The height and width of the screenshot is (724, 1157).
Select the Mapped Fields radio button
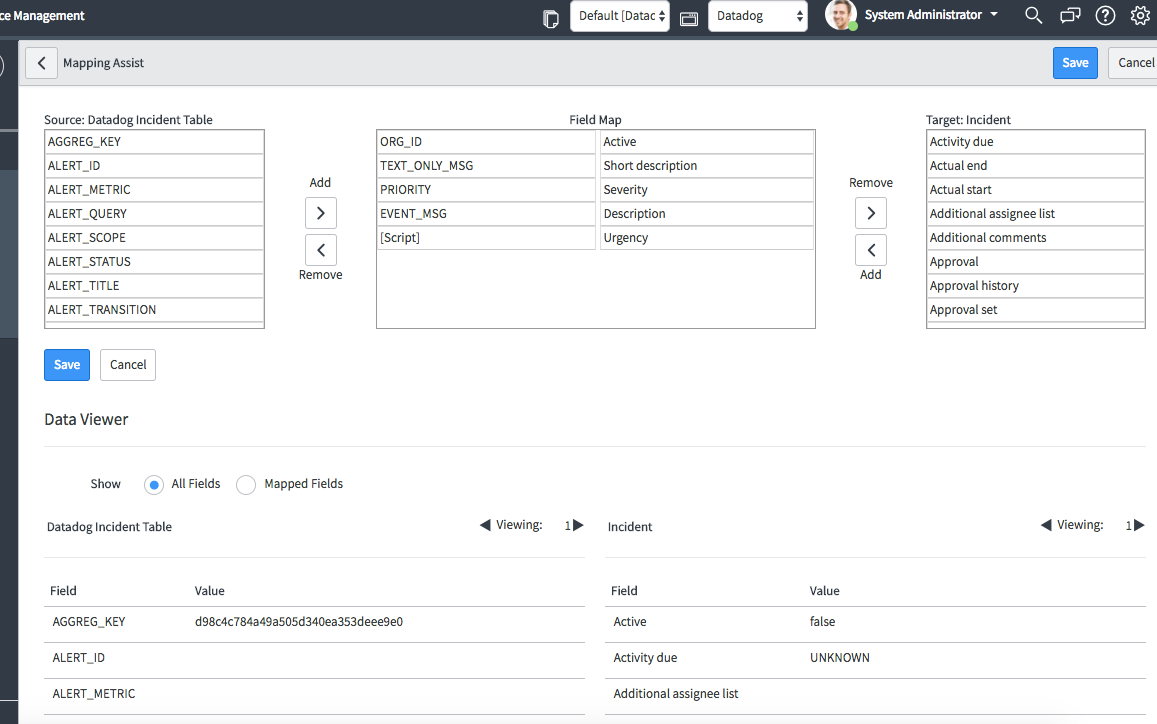[x=246, y=484]
